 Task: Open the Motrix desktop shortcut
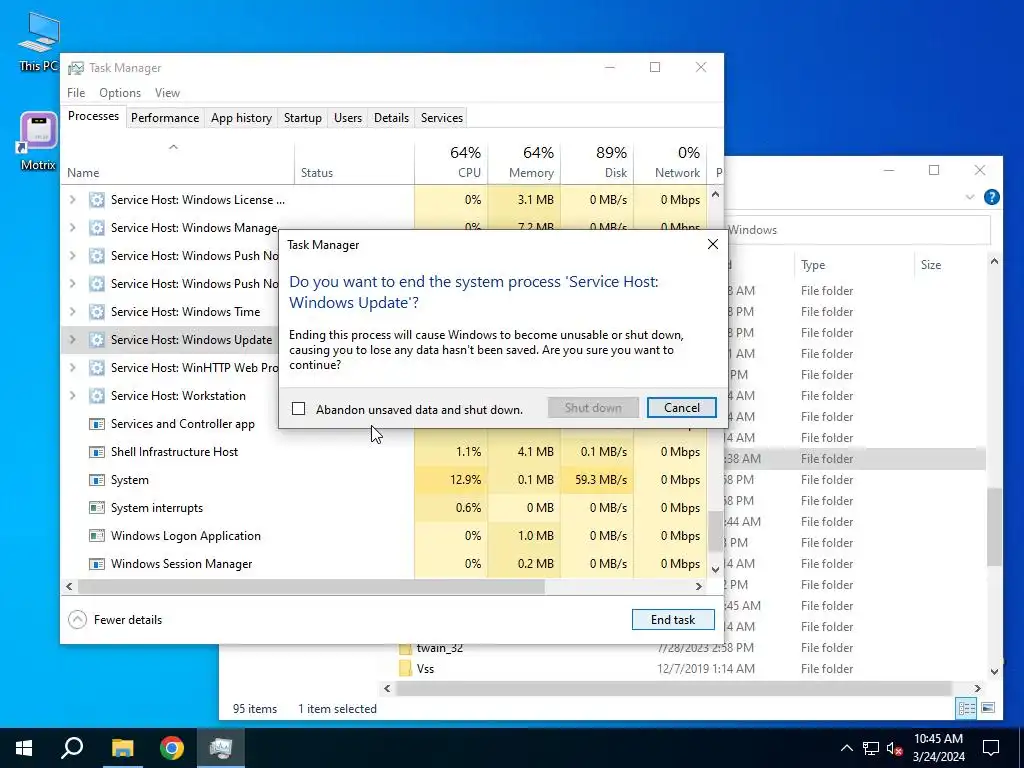[39, 141]
